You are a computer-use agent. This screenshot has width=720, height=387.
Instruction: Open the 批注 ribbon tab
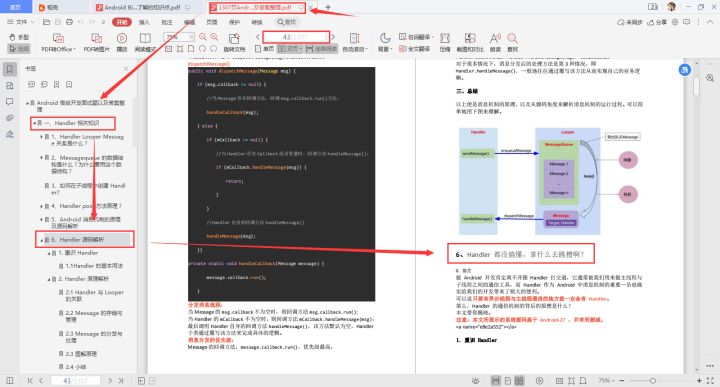[167, 22]
